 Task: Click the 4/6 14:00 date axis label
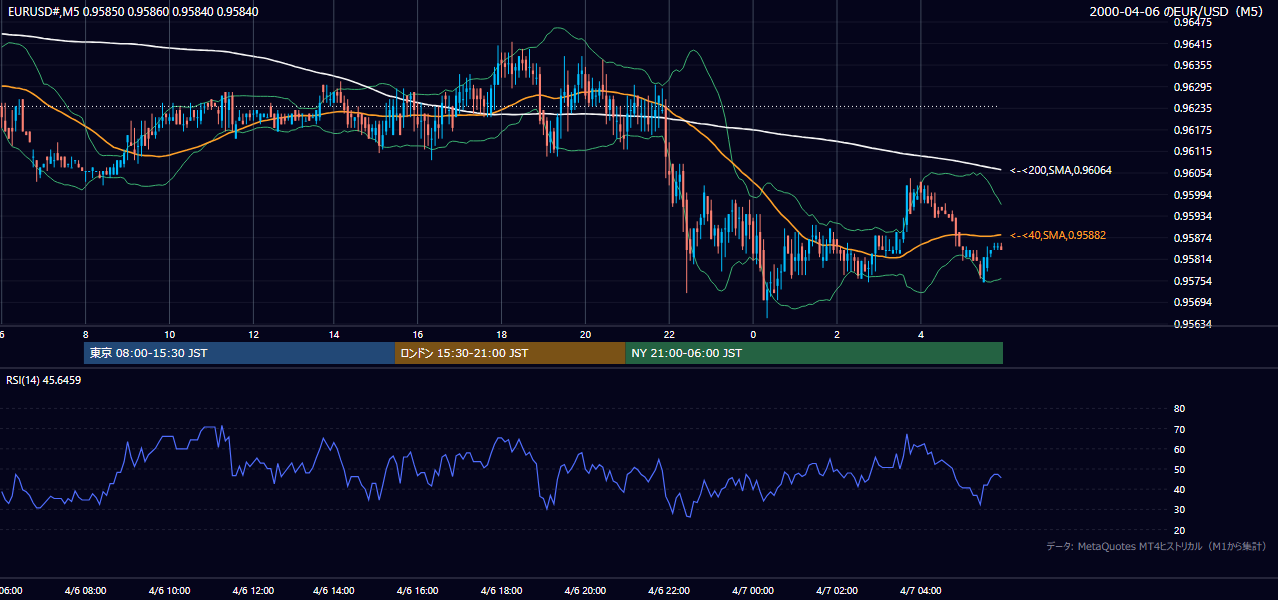pos(335,590)
